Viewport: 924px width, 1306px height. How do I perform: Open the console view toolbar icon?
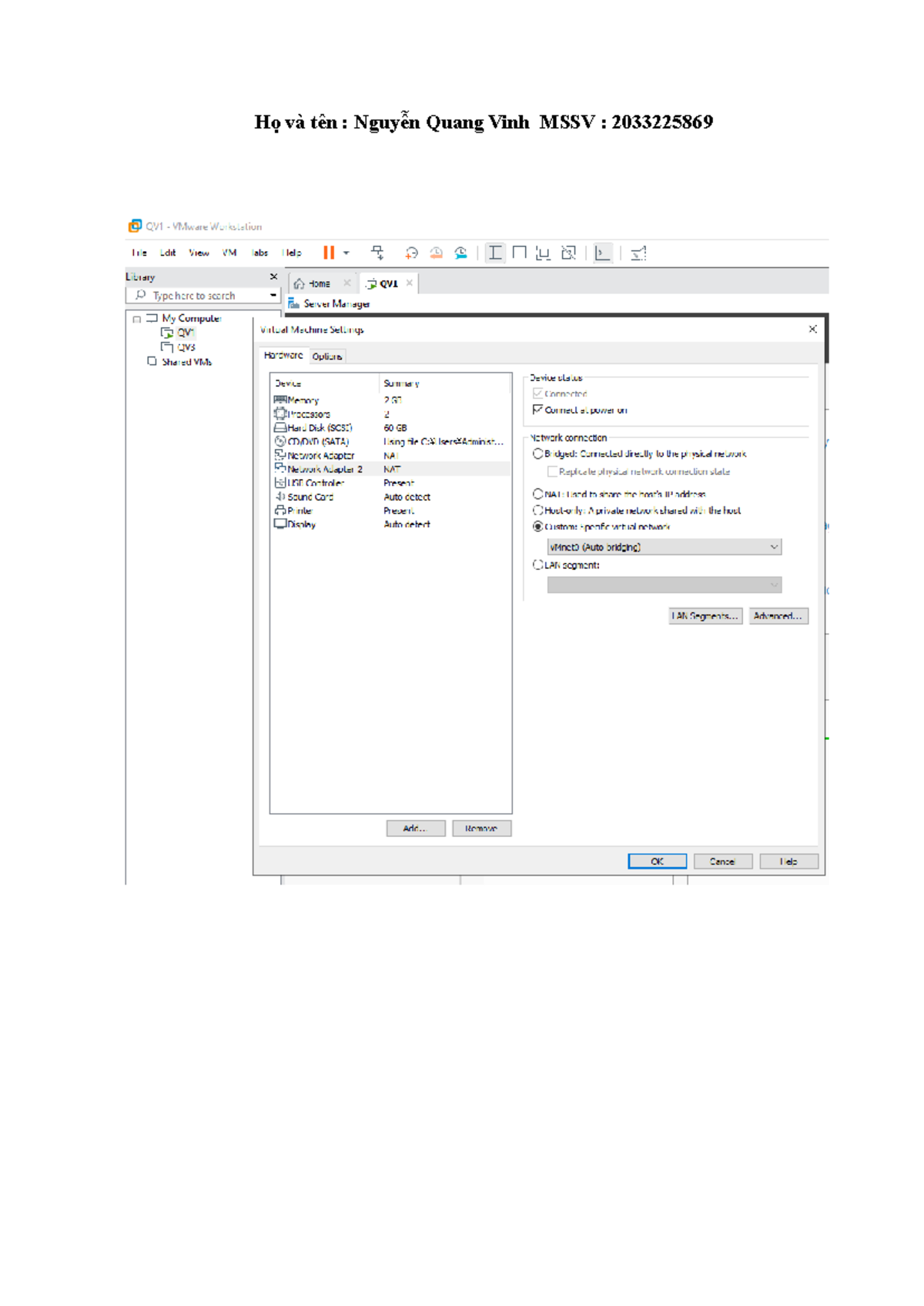click(x=603, y=253)
